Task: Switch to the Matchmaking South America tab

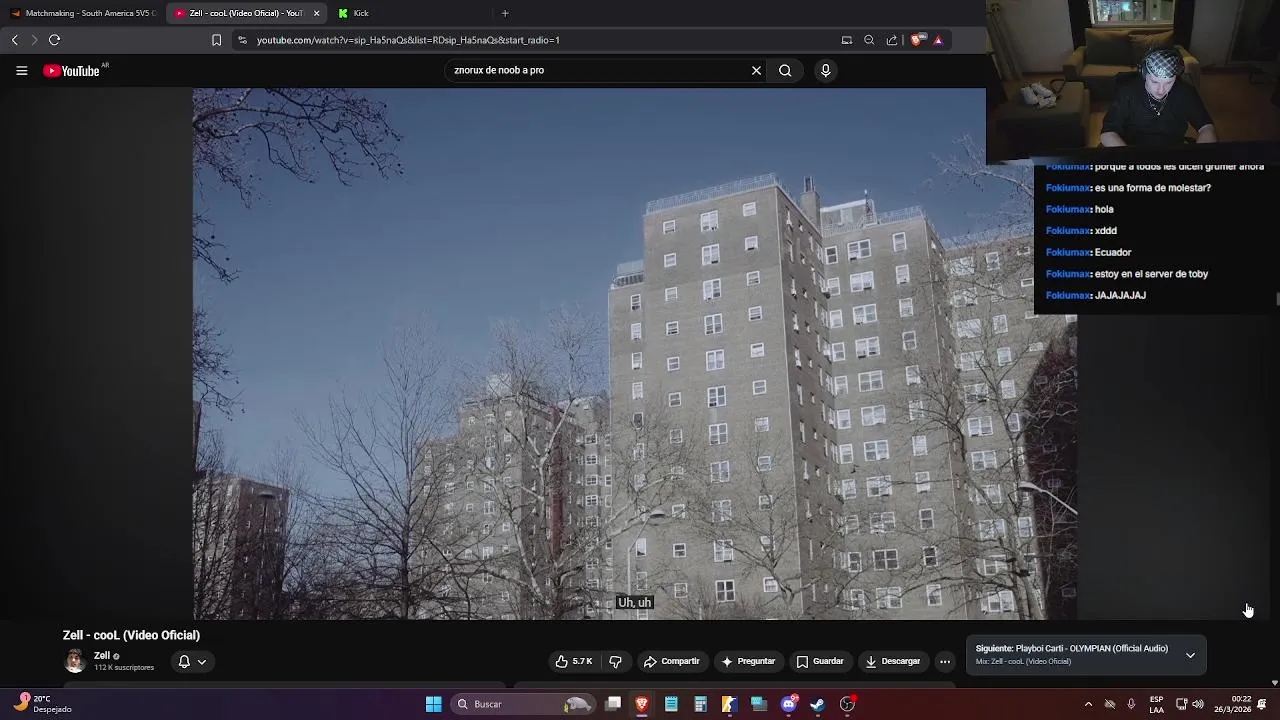Action: [82, 13]
